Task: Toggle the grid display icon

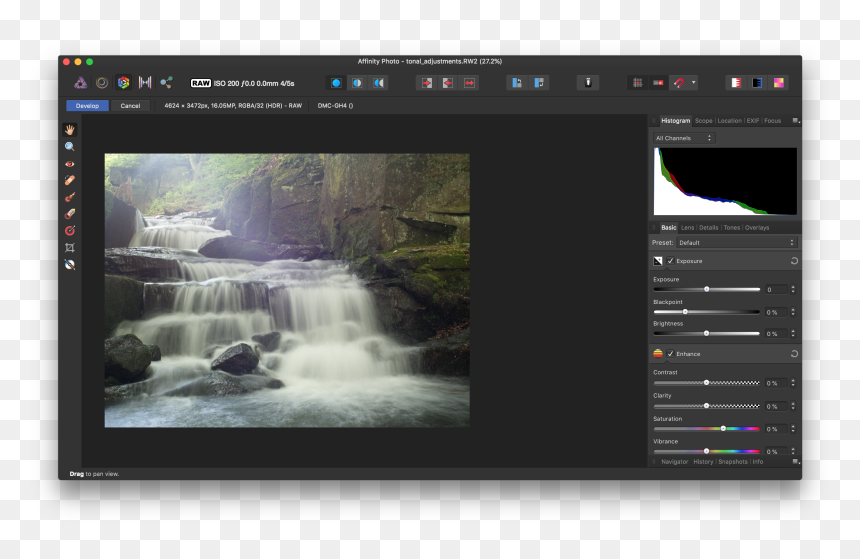Action: pyautogui.click(x=637, y=83)
